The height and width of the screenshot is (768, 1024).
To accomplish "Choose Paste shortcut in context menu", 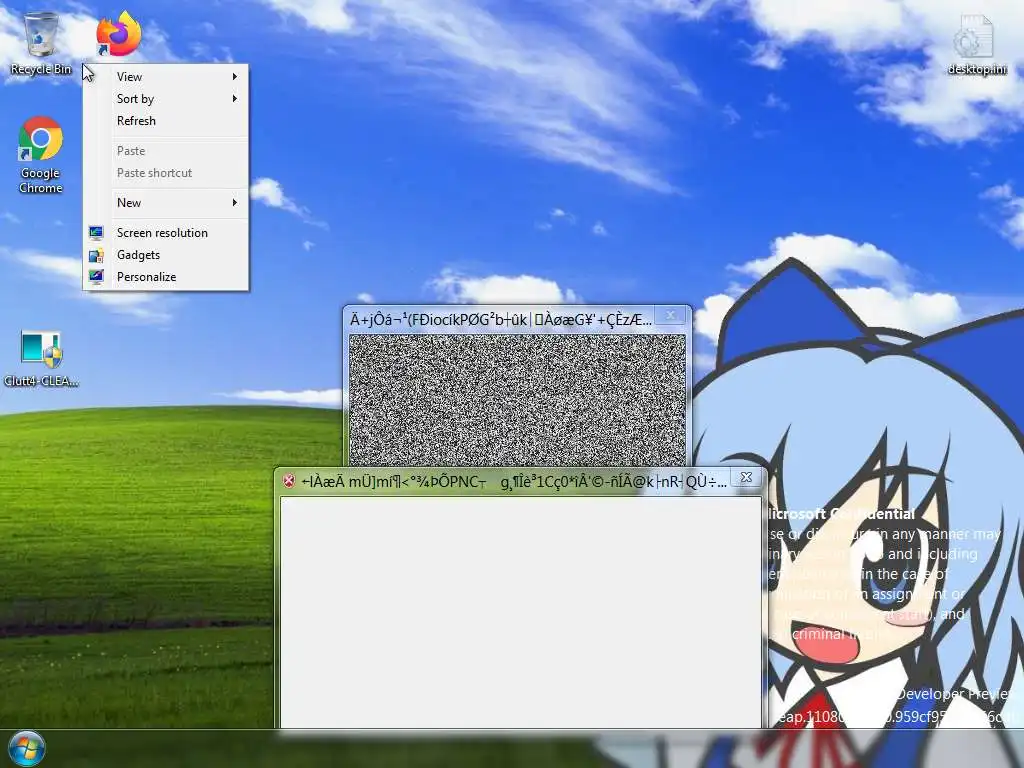I will (165, 173).
